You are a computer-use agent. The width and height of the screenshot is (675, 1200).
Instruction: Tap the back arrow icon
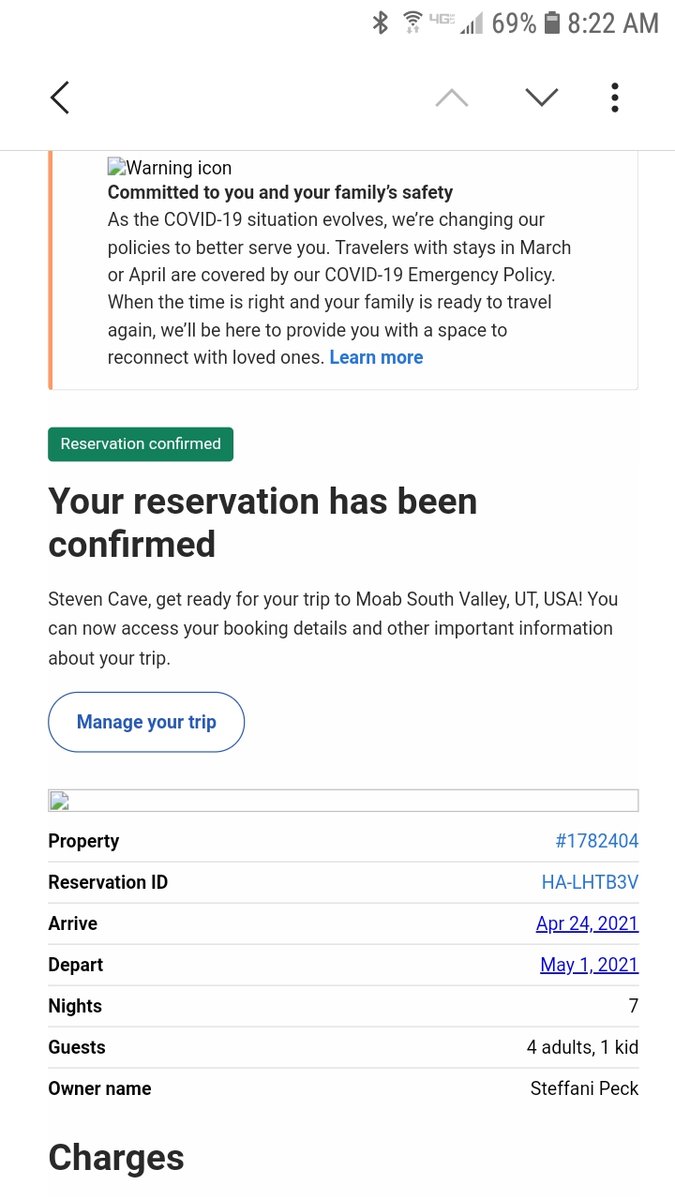(60, 98)
